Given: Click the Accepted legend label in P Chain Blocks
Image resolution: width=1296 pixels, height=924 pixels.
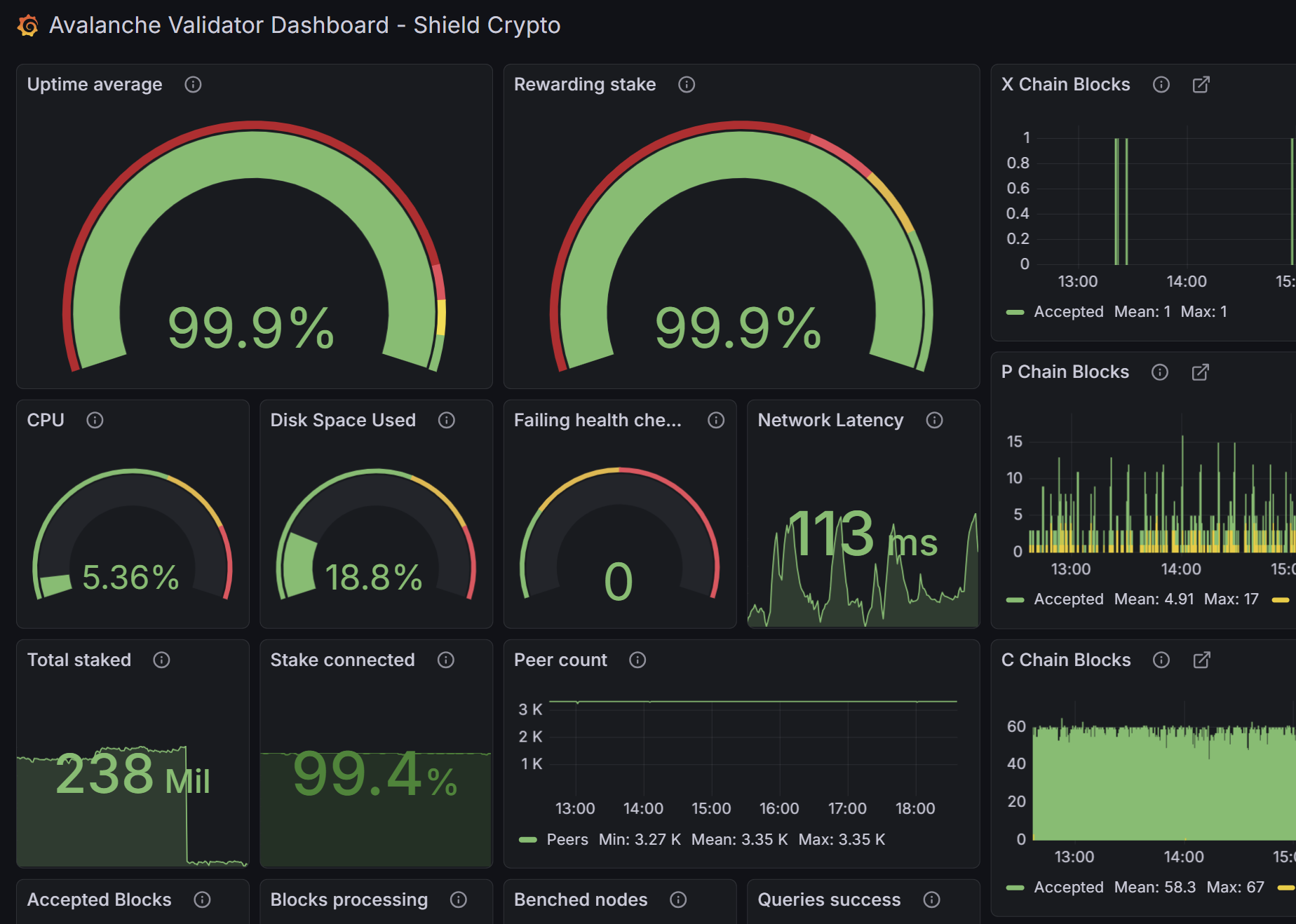Looking at the screenshot, I should click(x=1067, y=599).
